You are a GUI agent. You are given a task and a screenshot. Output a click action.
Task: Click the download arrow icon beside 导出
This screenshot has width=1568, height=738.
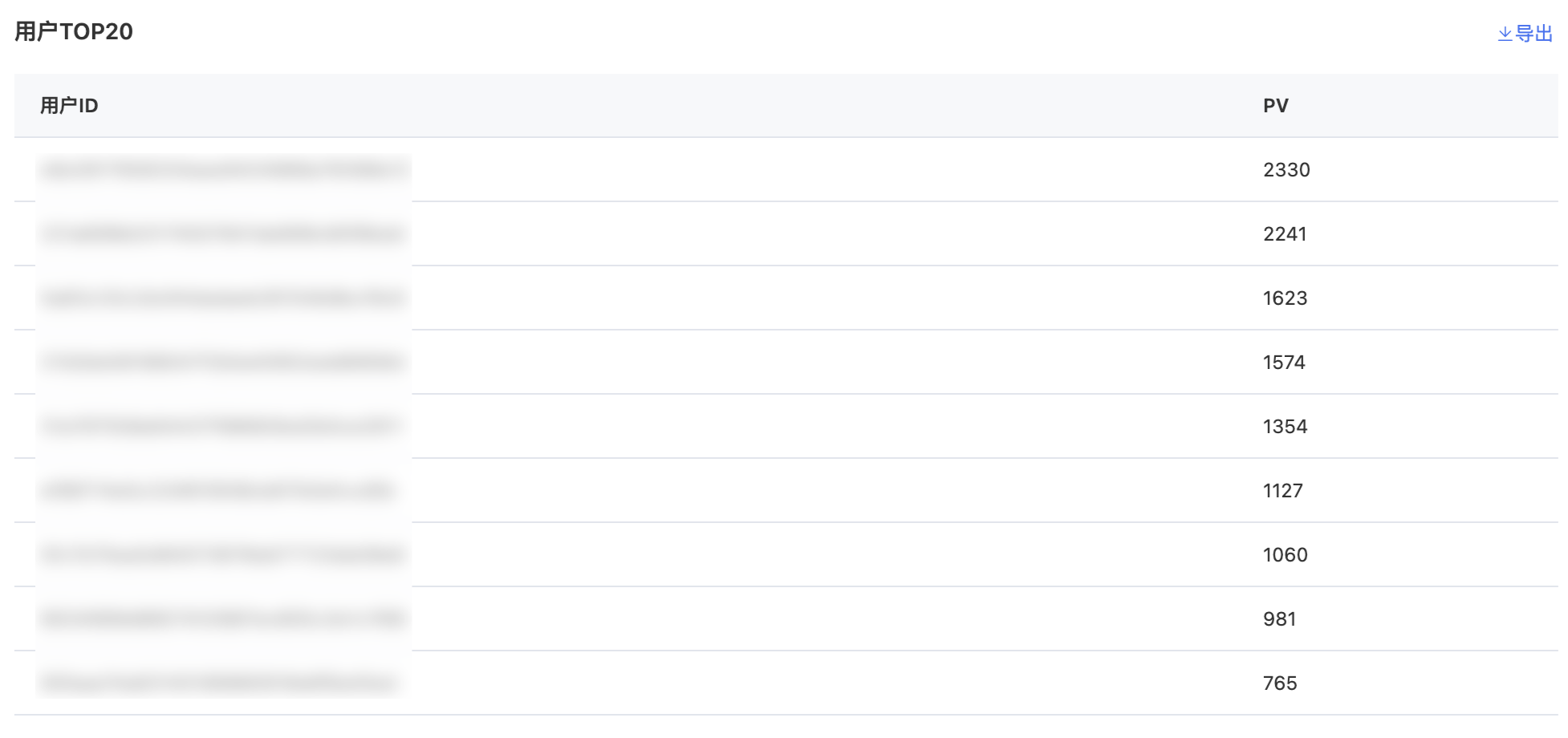[x=1505, y=34]
